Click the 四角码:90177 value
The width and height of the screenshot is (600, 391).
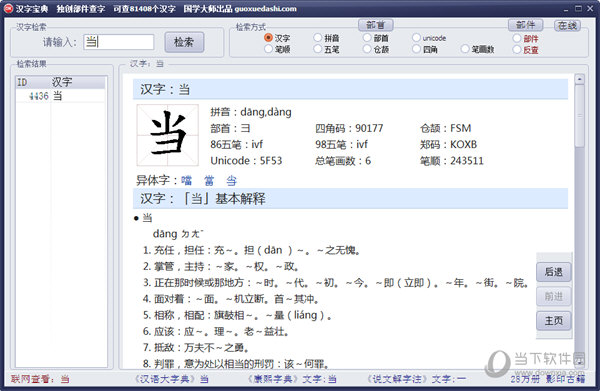tap(349, 128)
